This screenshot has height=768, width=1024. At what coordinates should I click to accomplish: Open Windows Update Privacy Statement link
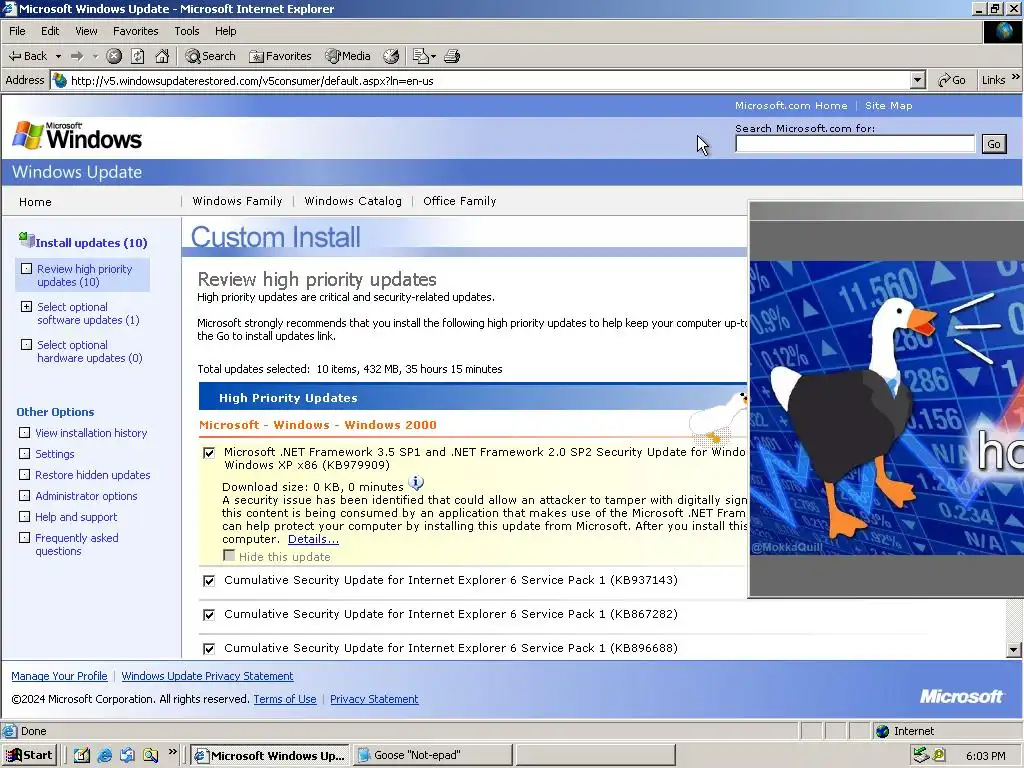[x=207, y=676]
